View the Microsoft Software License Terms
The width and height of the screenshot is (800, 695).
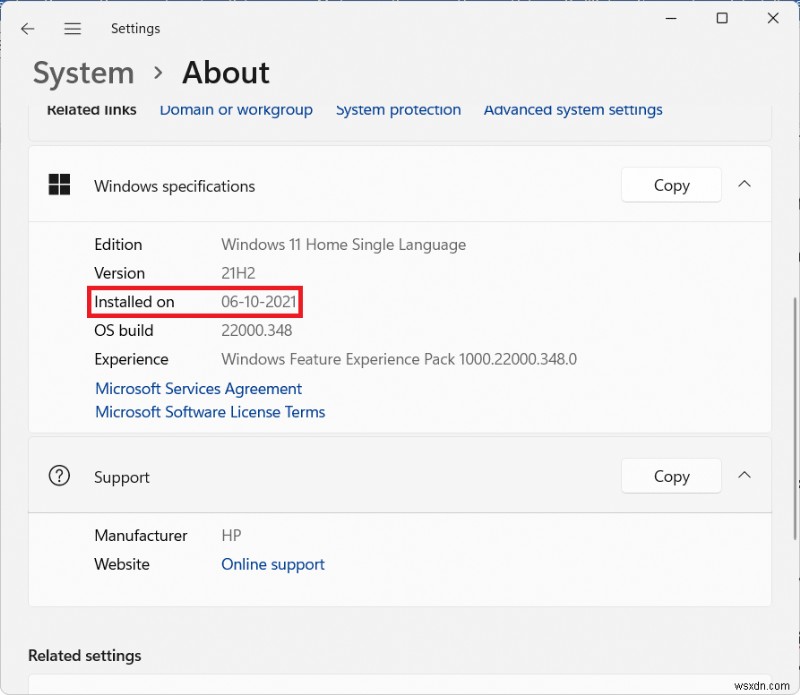point(210,412)
